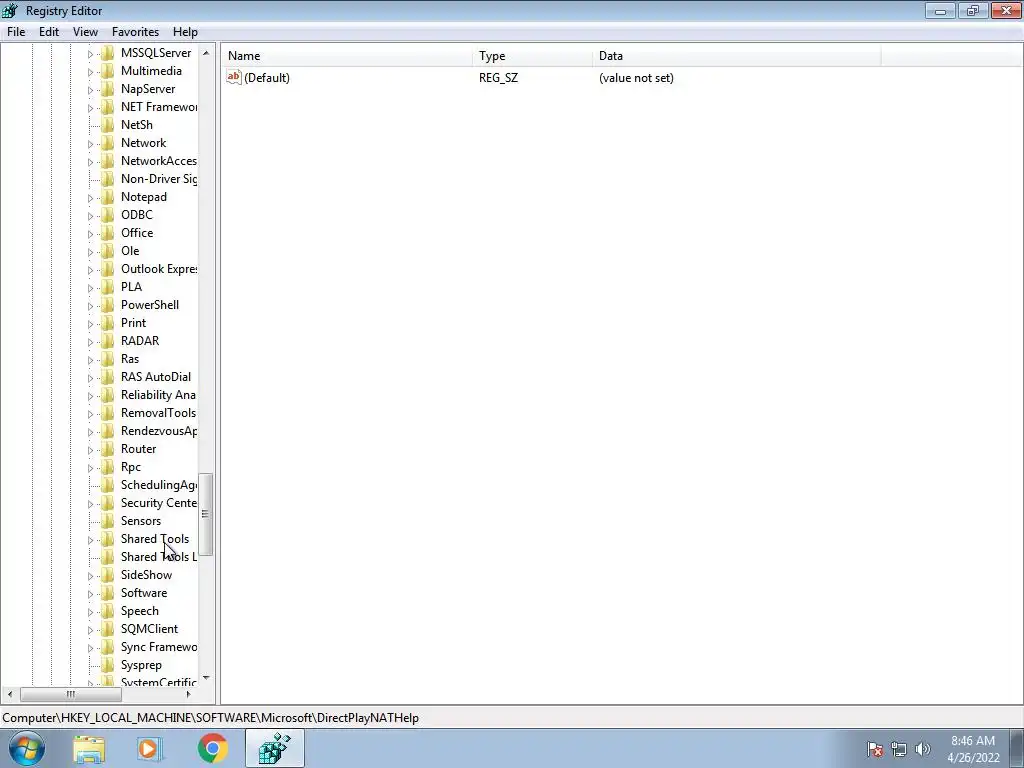The image size is (1024, 768).
Task: Expand the Rpc key
Action: 91,468
